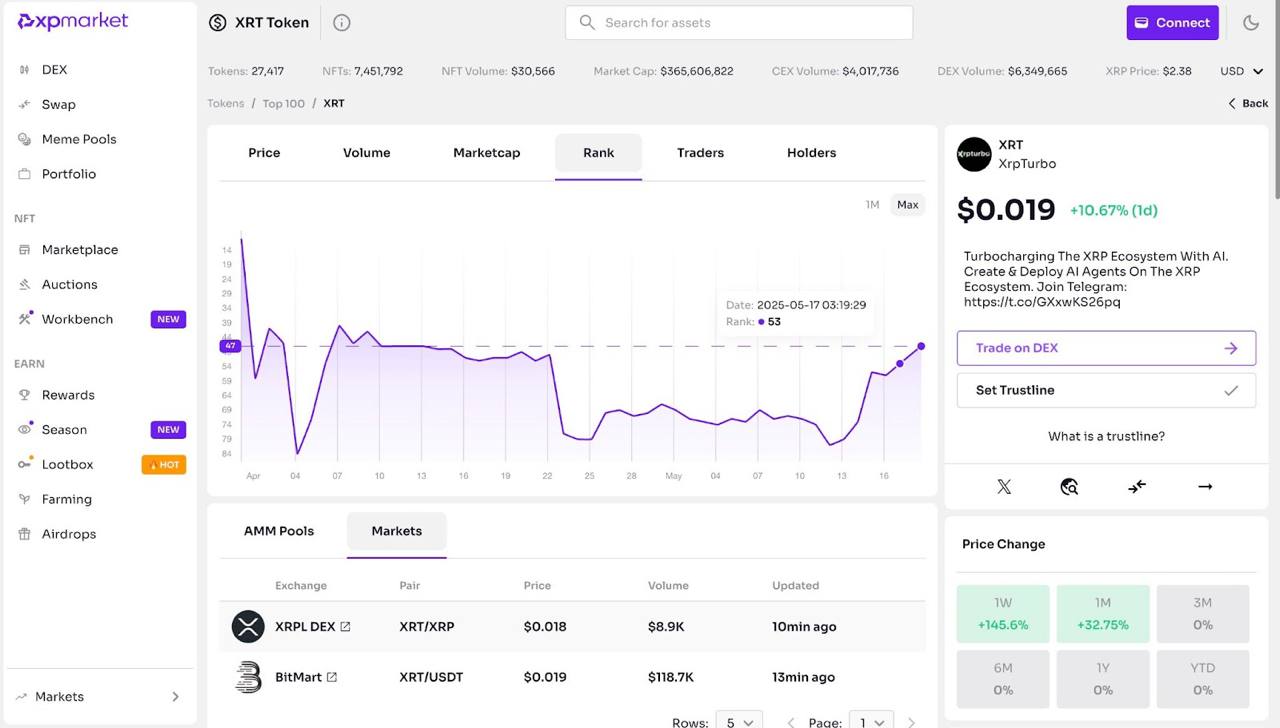Select the Meme Pools icon in sidebar
1280x728 pixels.
24,139
